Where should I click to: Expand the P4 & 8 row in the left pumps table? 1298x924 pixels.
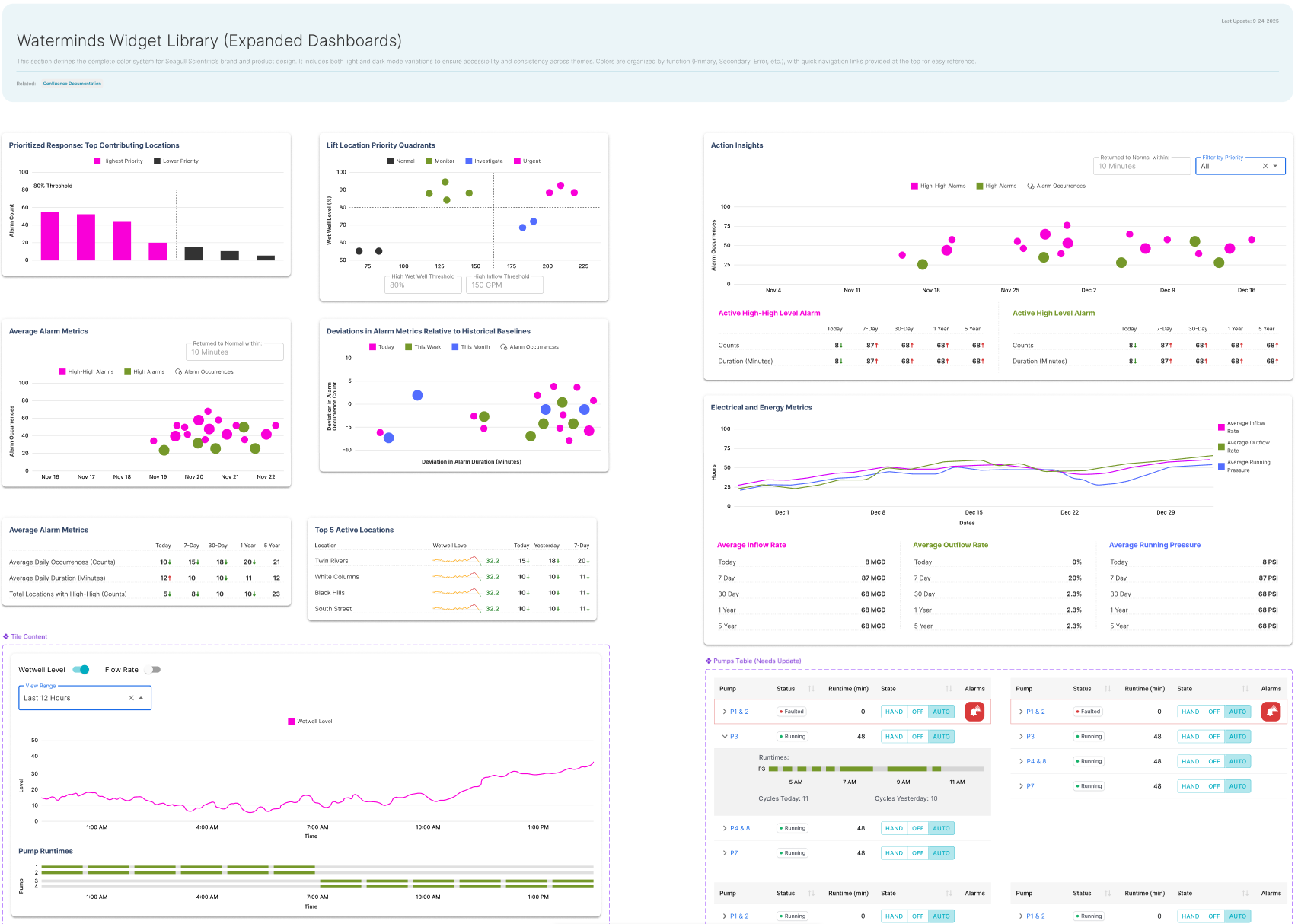pyautogui.click(x=725, y=828)
